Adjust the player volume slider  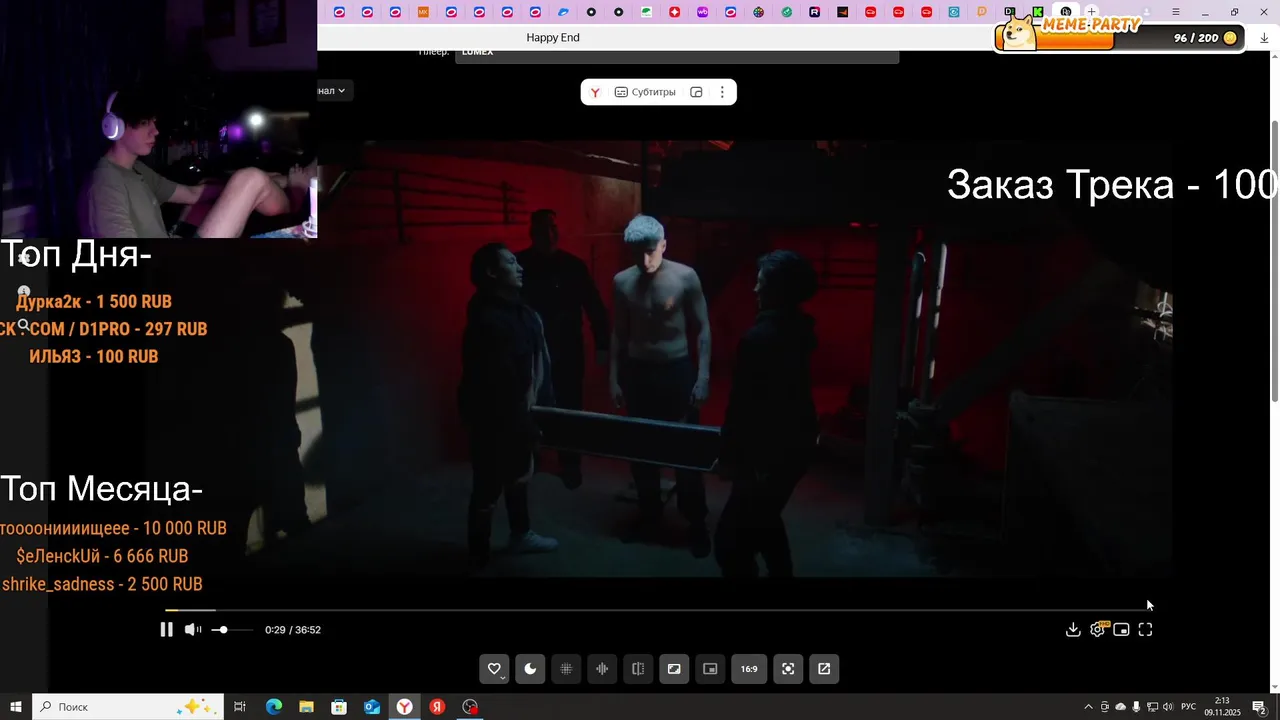tap(231, 630)
